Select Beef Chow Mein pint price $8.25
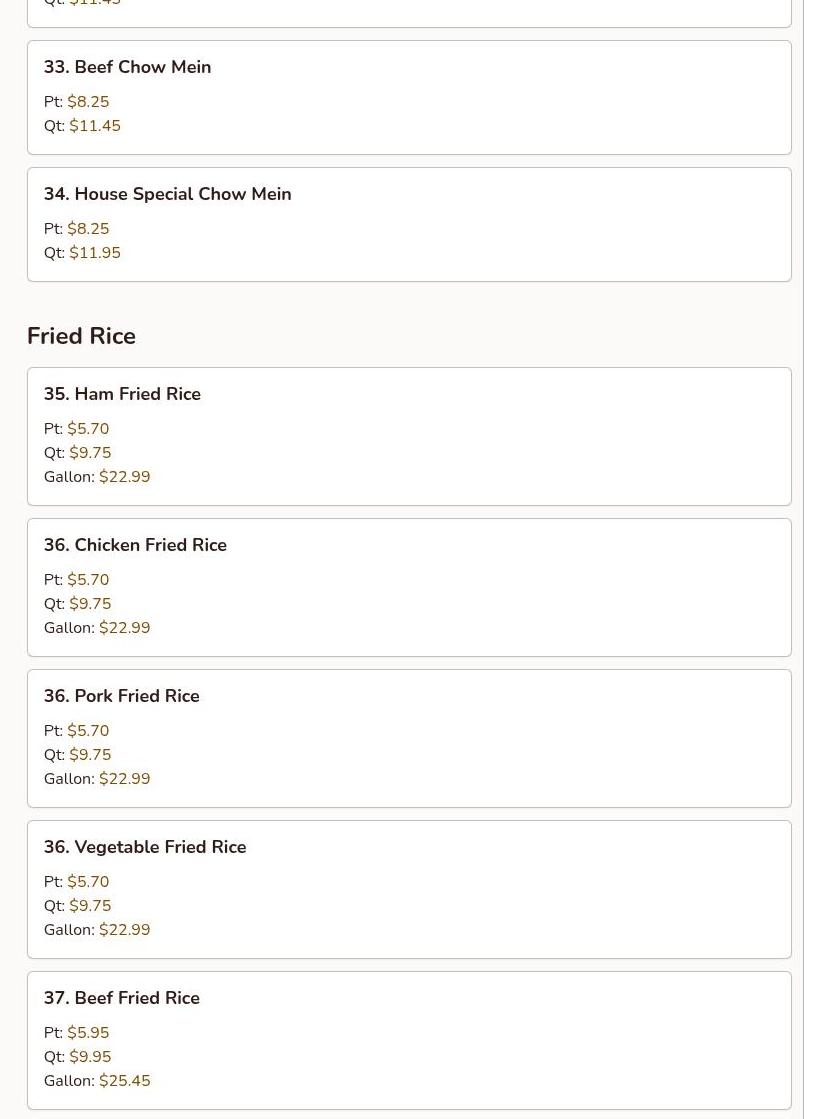 (88, 102)
